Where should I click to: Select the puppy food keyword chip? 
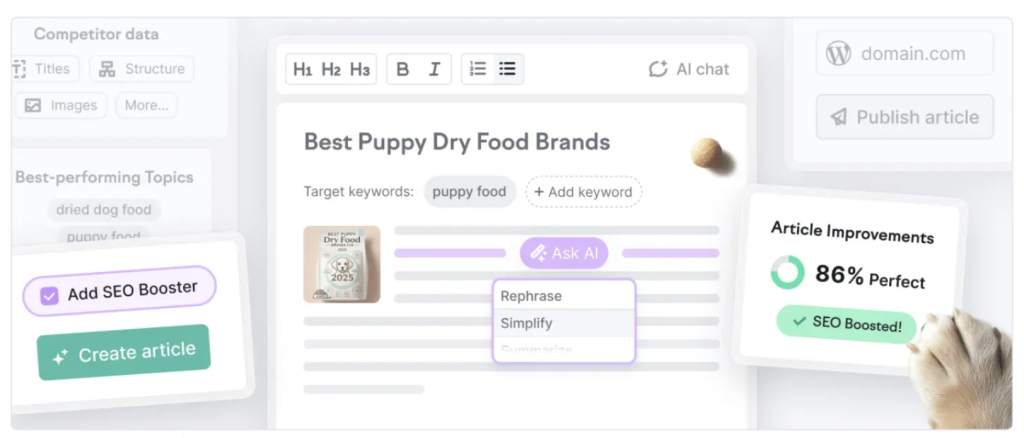(x=470, y=192)
